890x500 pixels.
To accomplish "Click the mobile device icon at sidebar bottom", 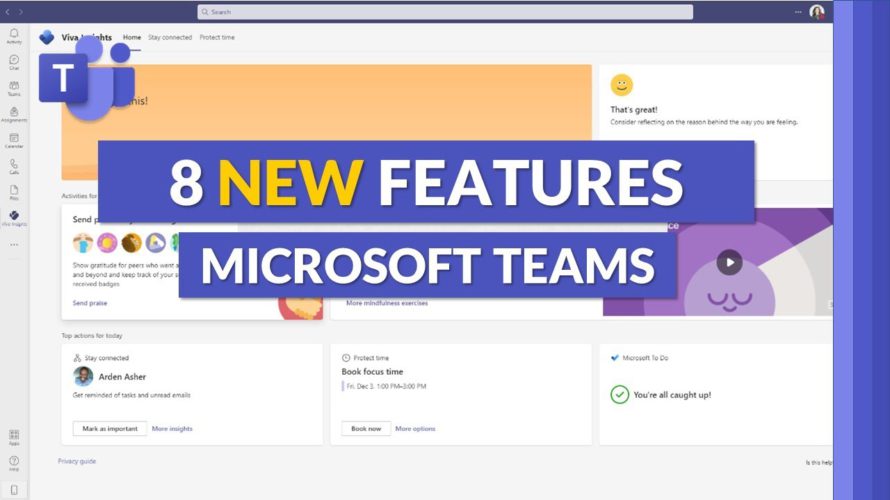I will (x=14, y=489).
